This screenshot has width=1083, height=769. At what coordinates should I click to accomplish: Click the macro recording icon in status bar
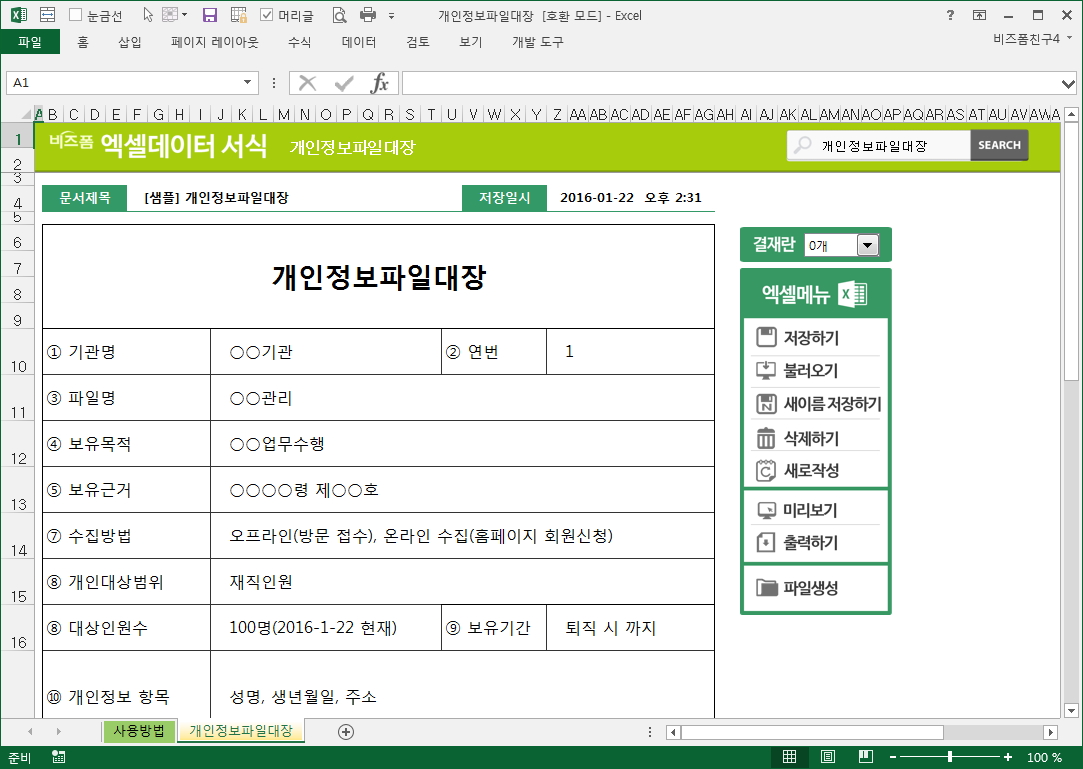[x=59, y=757]
